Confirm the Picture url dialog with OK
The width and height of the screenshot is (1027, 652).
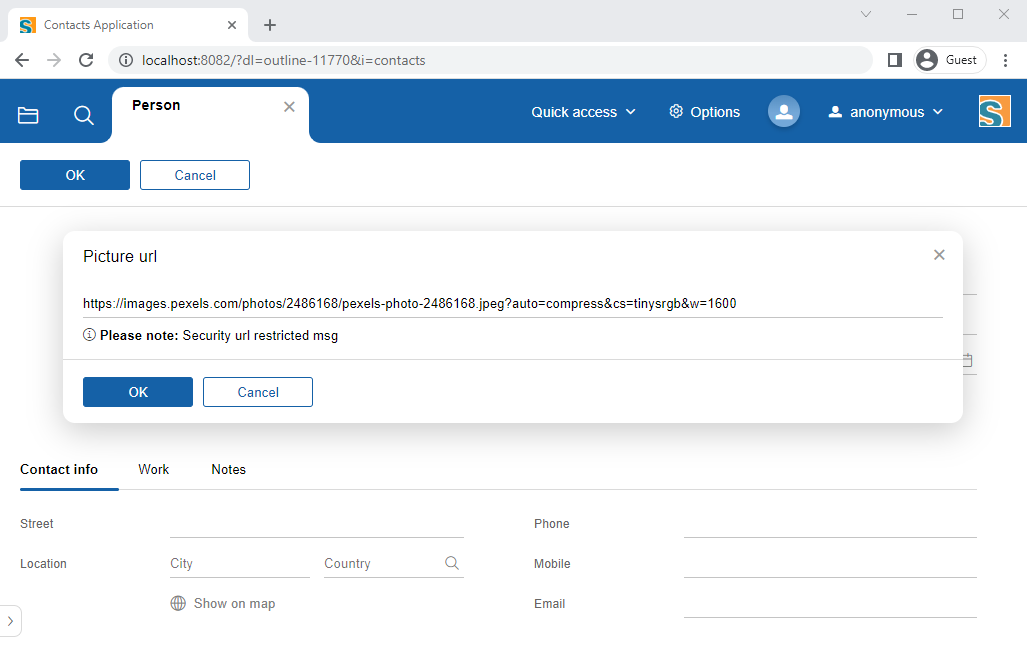click(x=138, y=392)
